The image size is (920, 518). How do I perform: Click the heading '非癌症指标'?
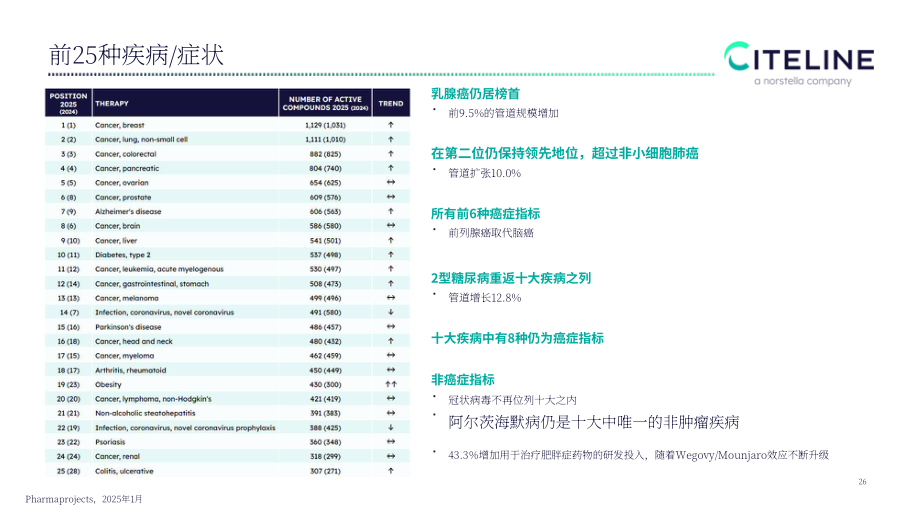[x=463, y=380]
